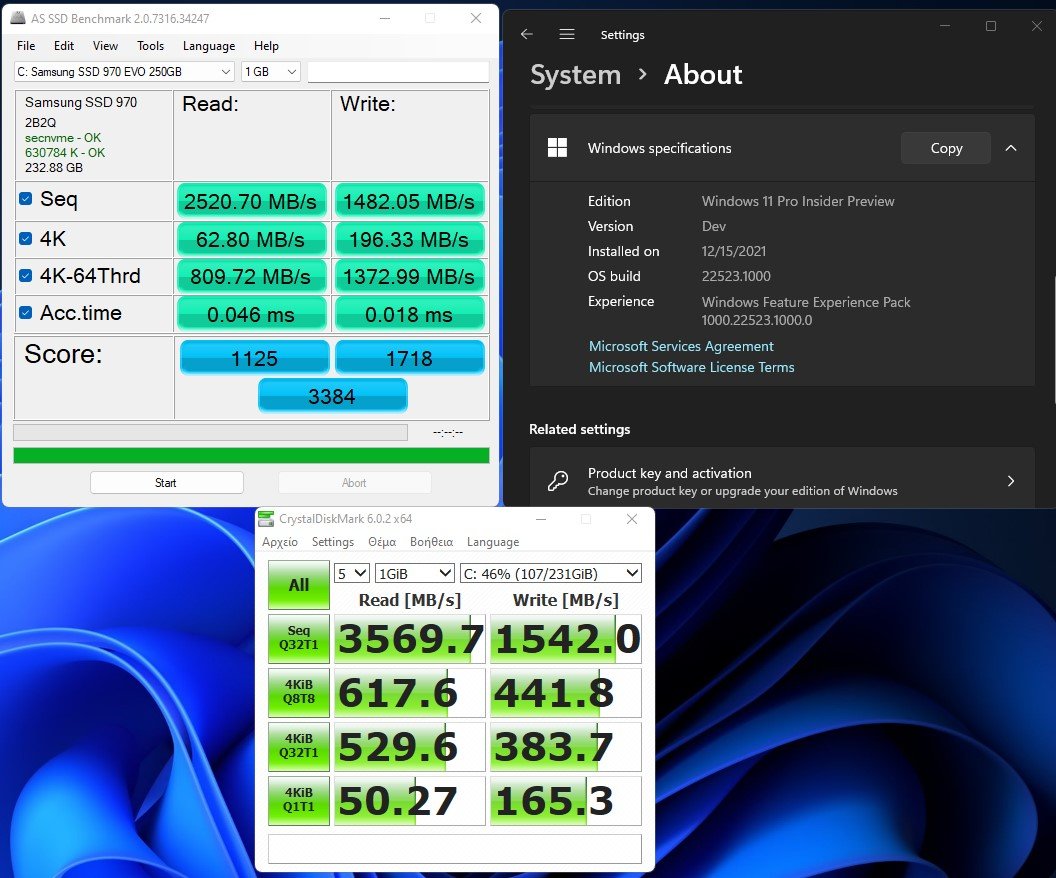Image resolution: width=1056 pixels, height=878 pixels.
Task: Open the 1 GB test size dropdown
Action: click(x=271, y=71)
